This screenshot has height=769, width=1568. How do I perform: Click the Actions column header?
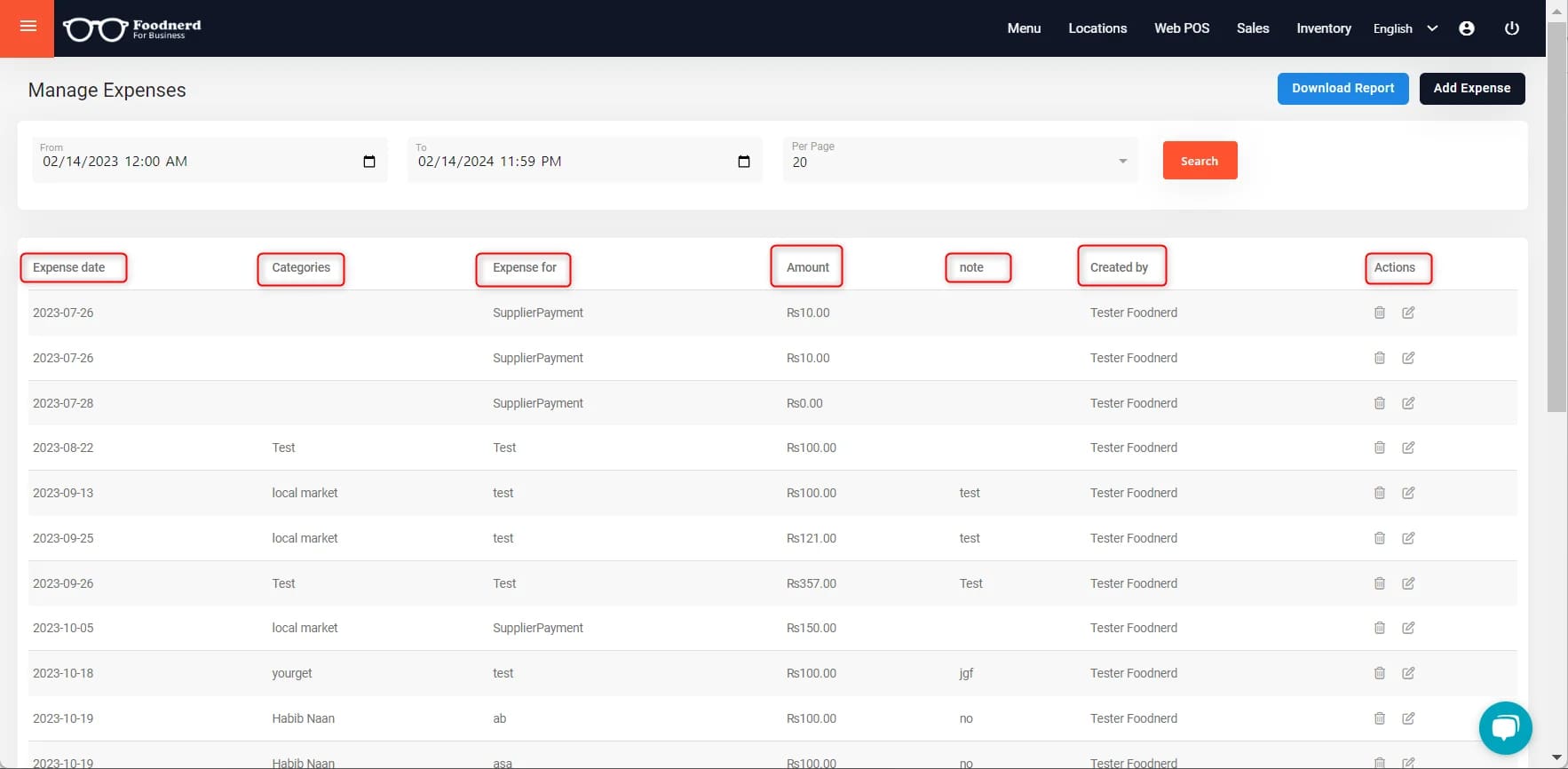pyautogui.click(x=1395, y=267)
